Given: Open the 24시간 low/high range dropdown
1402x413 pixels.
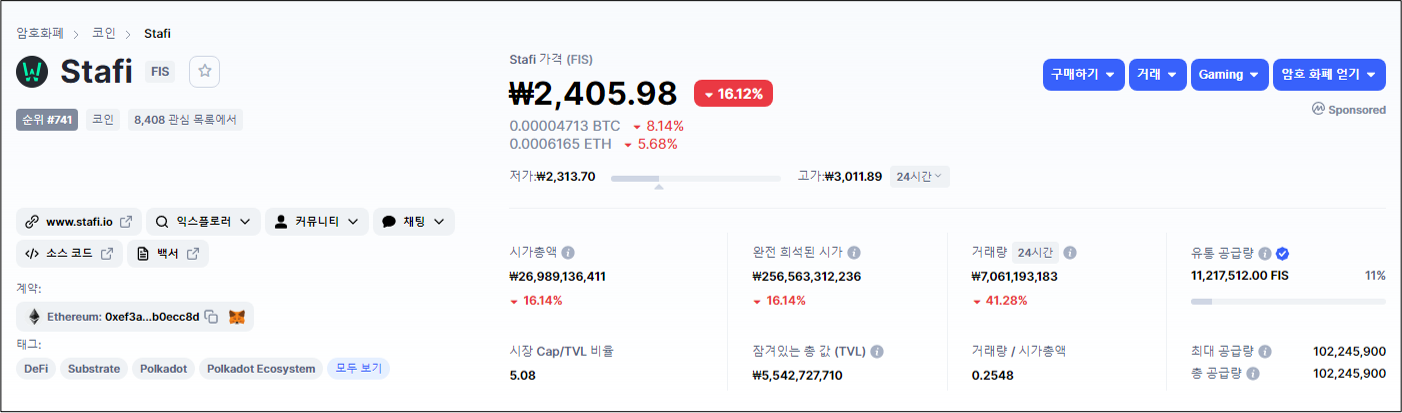Looking at the screenshot, I should (920, 177).
